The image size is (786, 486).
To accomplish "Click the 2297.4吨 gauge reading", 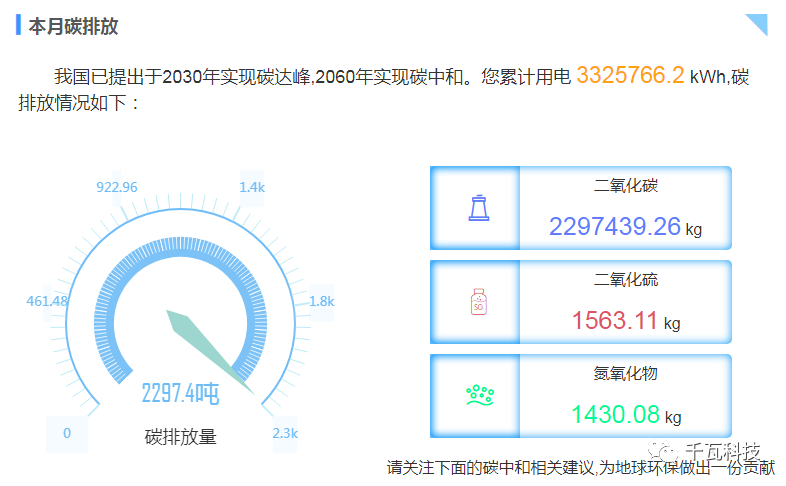I will (x=180, y=393).
